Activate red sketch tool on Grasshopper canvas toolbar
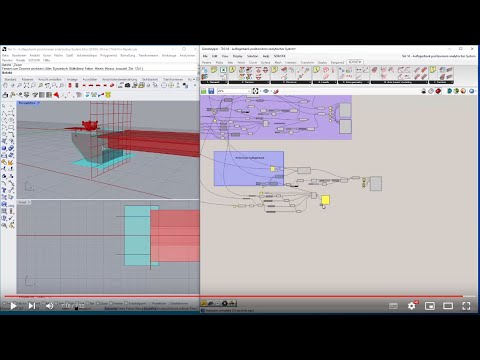 [276, 91]
